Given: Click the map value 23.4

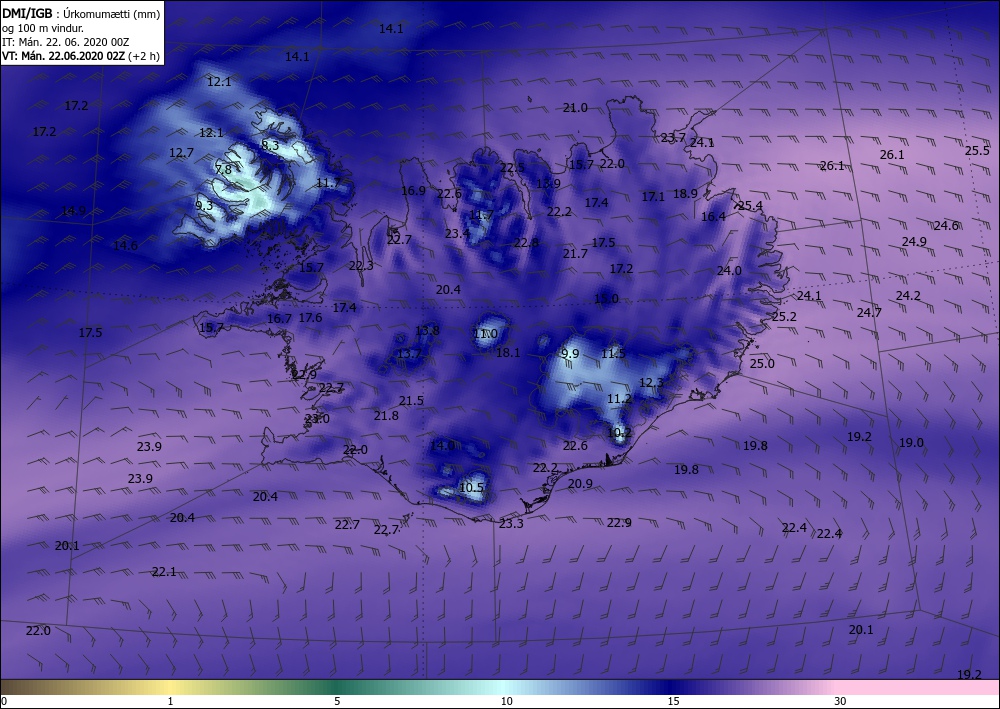Looking at the screenshot, I should point(457,234).
